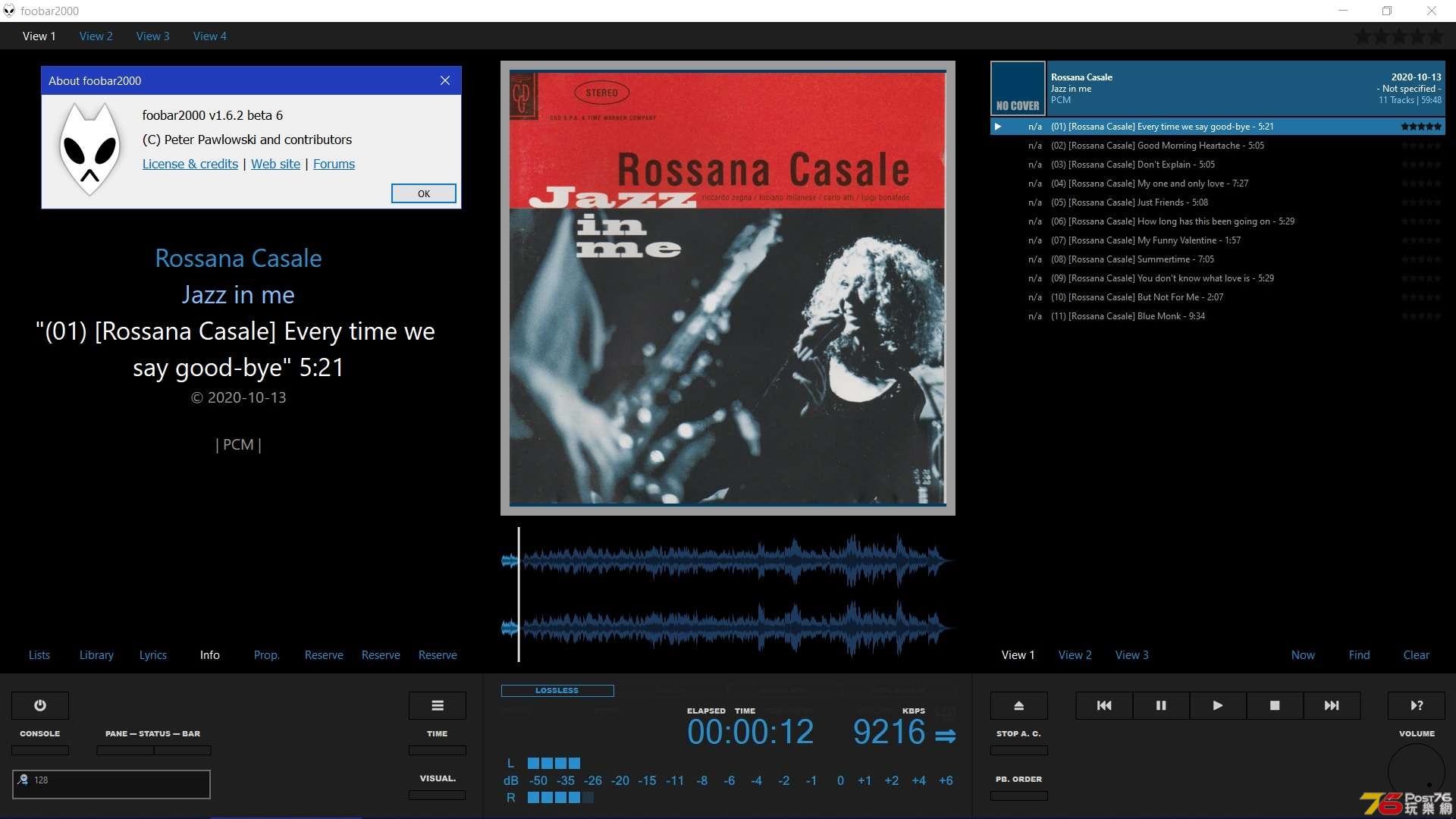This screenshot has height=819, width=1456.
Task: Toggle the PB. ORDER indicator
Action: [x=1019, y=795]
